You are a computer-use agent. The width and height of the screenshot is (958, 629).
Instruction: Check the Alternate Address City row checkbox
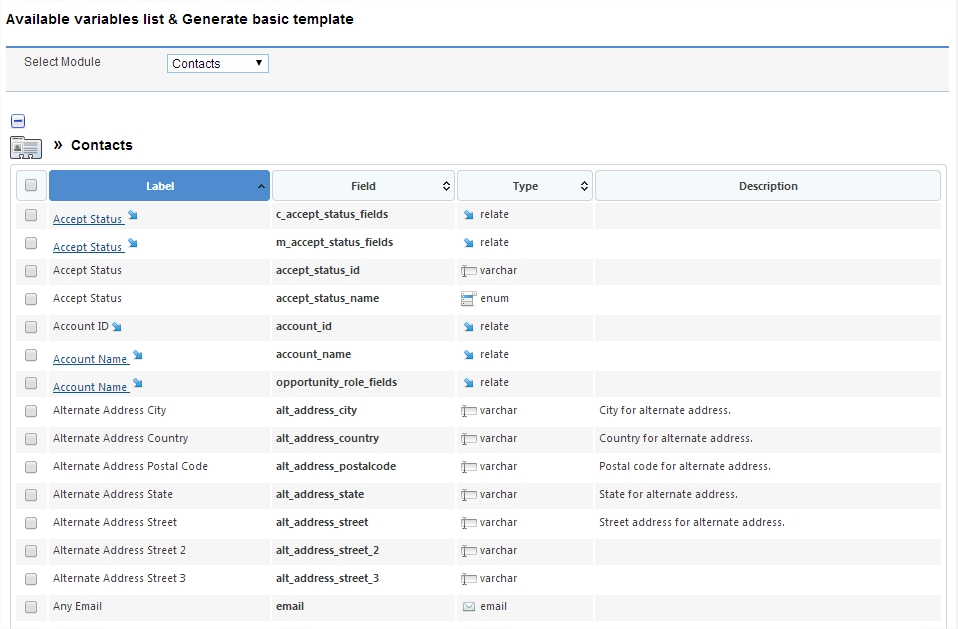click(x=31, y=411)
